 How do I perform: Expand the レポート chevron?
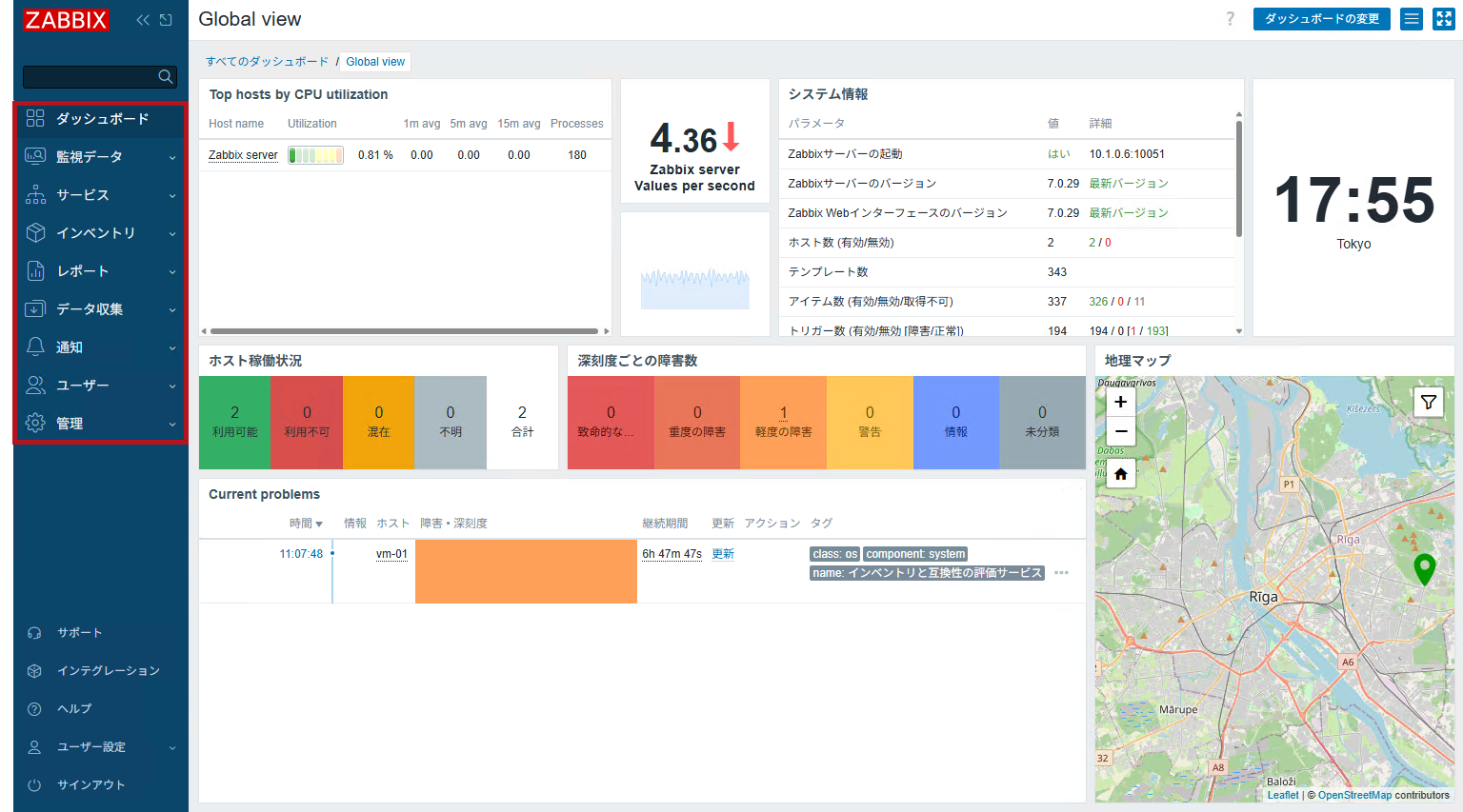[172, 272]
